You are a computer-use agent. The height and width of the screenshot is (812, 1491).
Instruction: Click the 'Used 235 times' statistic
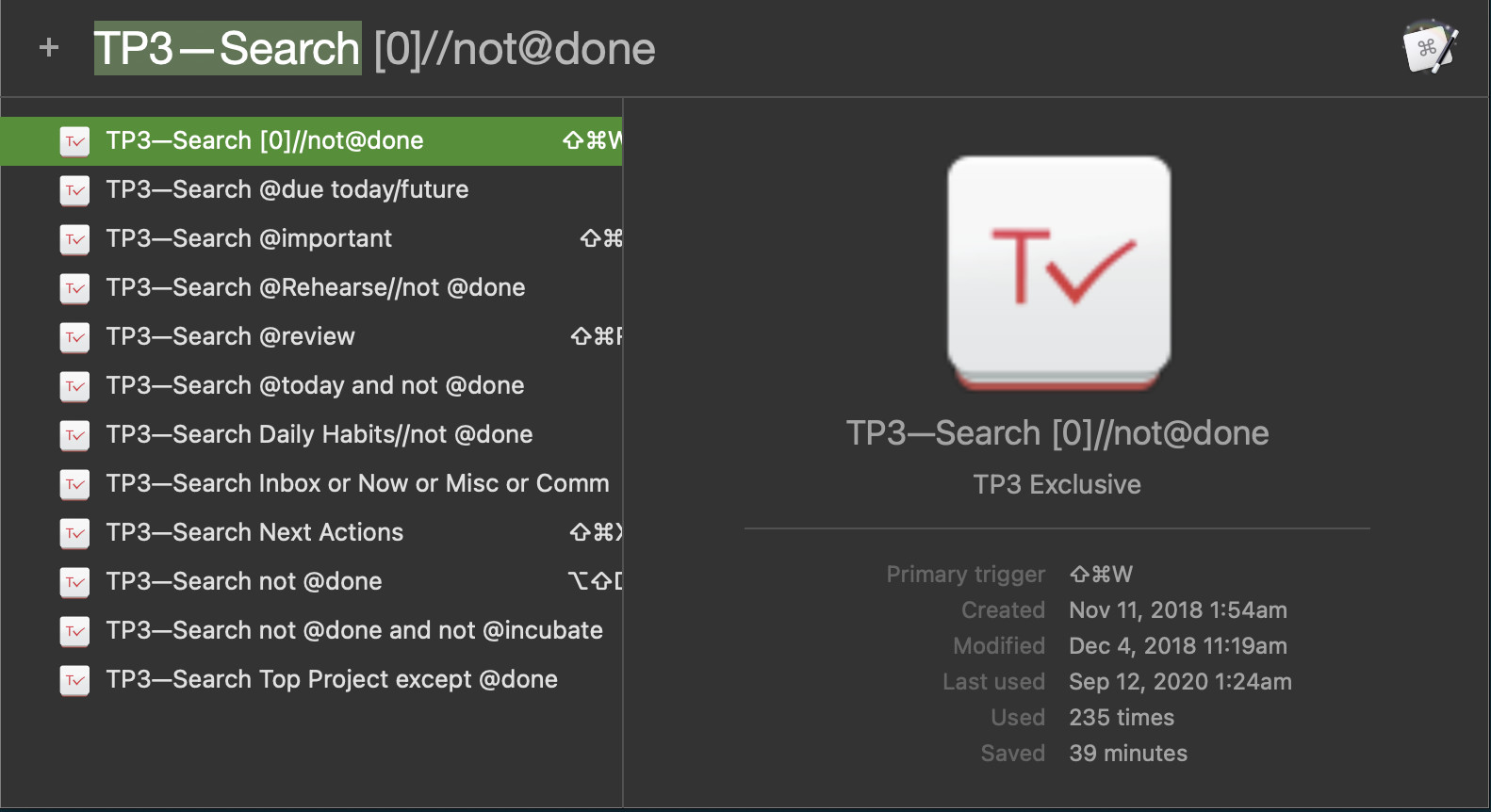tap(1082, 718)
